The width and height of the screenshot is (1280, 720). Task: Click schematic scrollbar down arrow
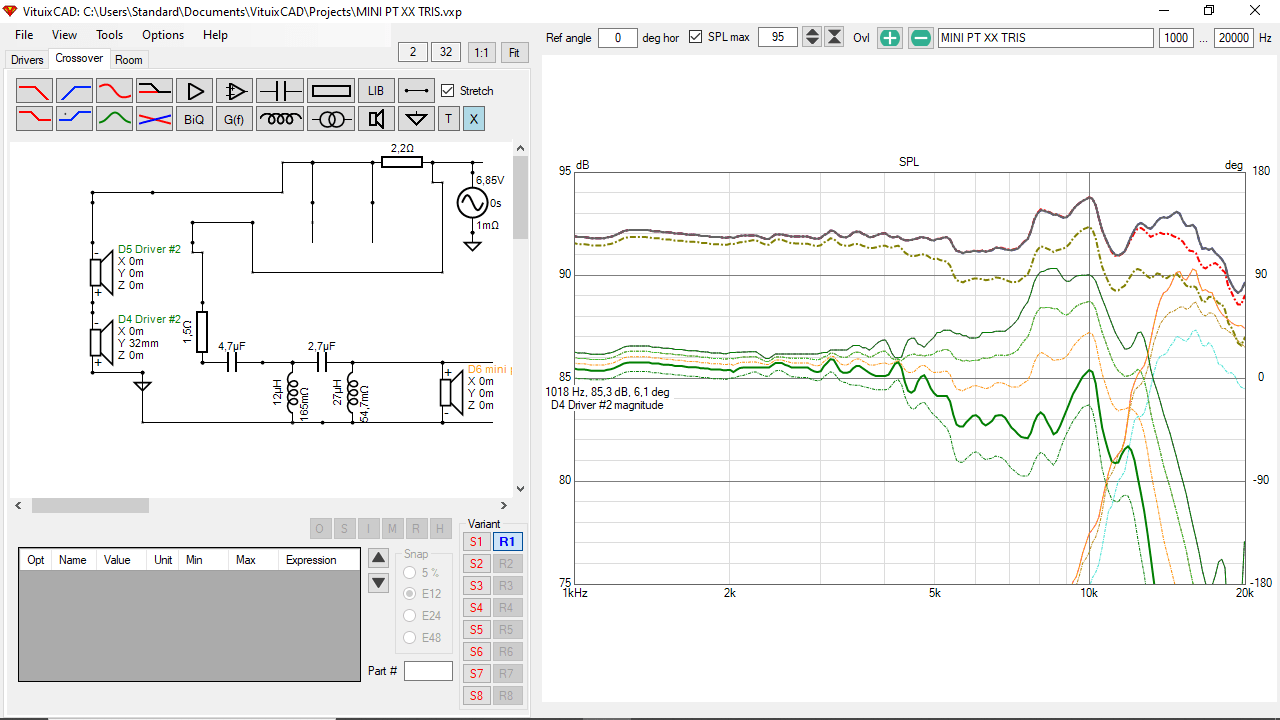pos(520,489)
